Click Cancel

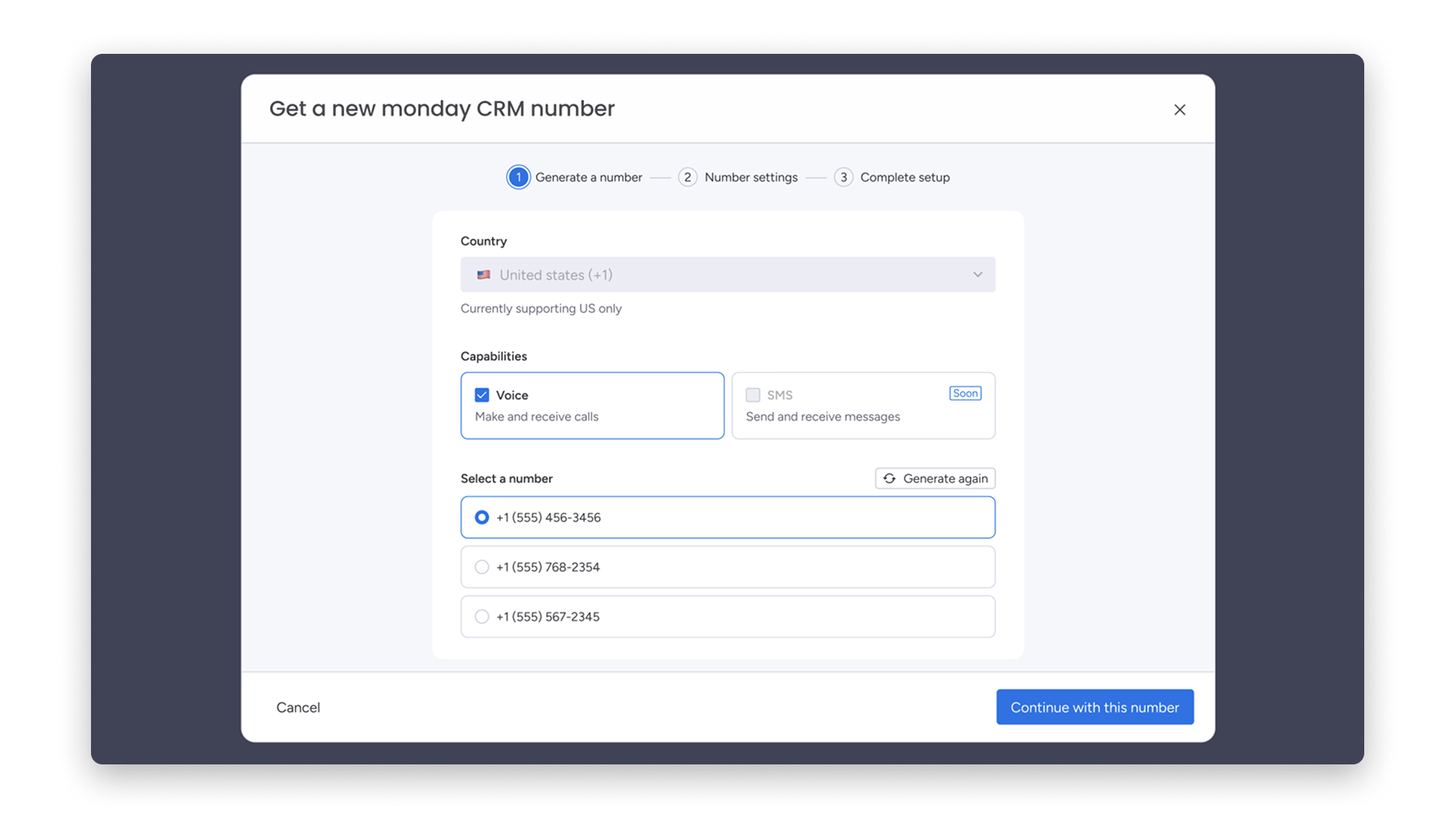tap(298, 708)
